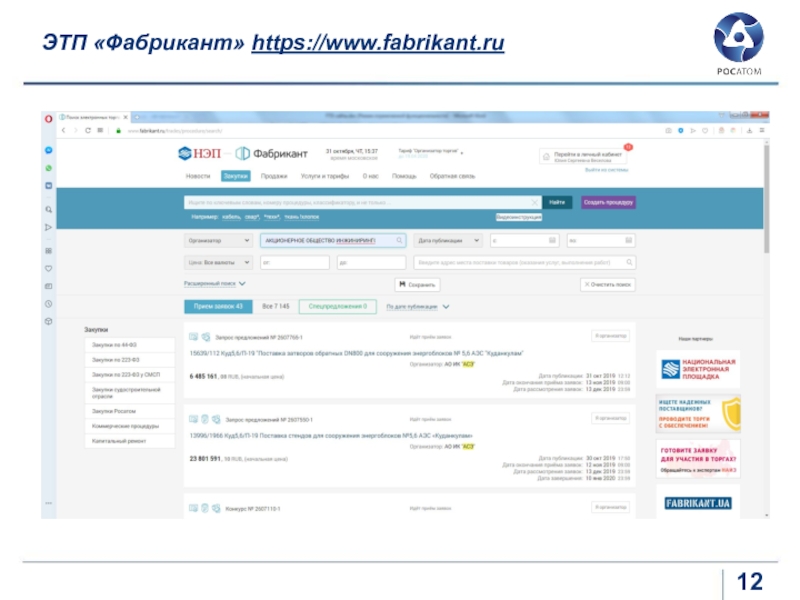Select the Все 7 145 tab
This screenshot has height=600, width=800.
tap(276, 307)
